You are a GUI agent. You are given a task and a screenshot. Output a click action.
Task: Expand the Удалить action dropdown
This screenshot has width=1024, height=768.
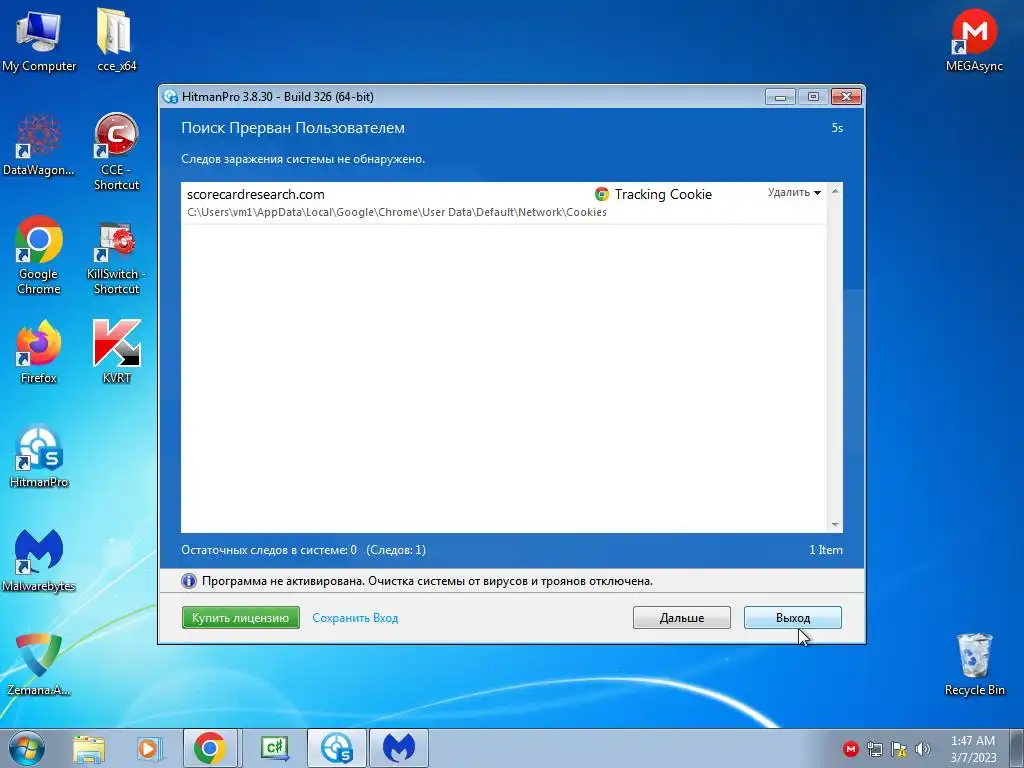tap(794, 193)
